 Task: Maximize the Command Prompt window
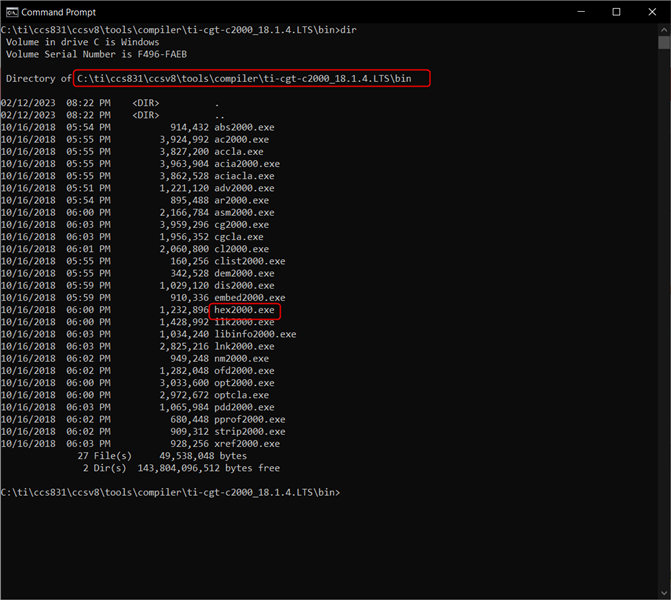click(x=616, y=12)
